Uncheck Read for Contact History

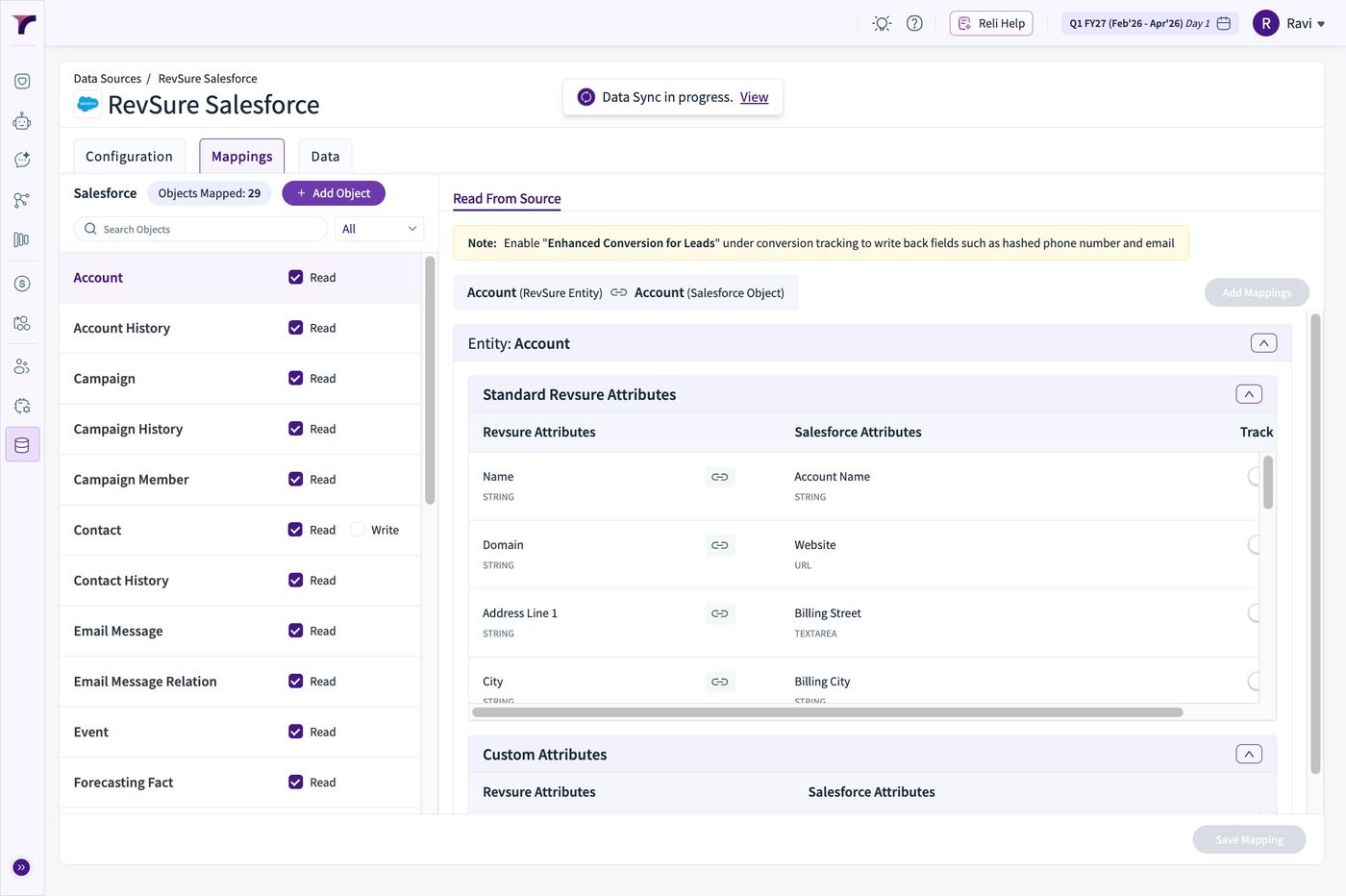coord(295,580)
